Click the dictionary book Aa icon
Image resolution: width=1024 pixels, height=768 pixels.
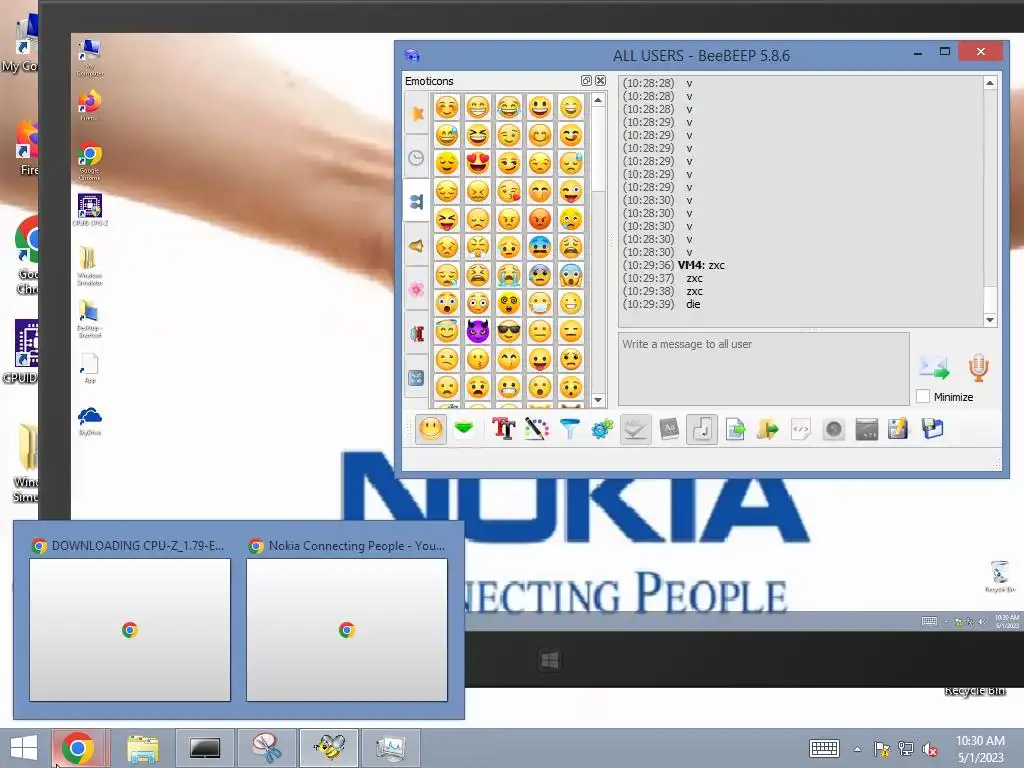669,429
